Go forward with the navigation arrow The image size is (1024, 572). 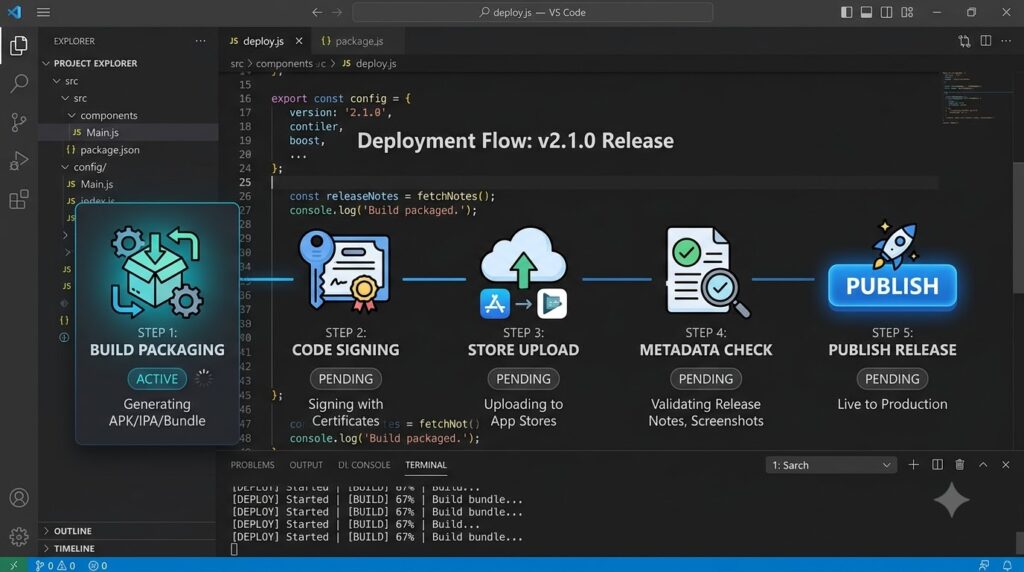pyautogui.click(x=337, y=12)
